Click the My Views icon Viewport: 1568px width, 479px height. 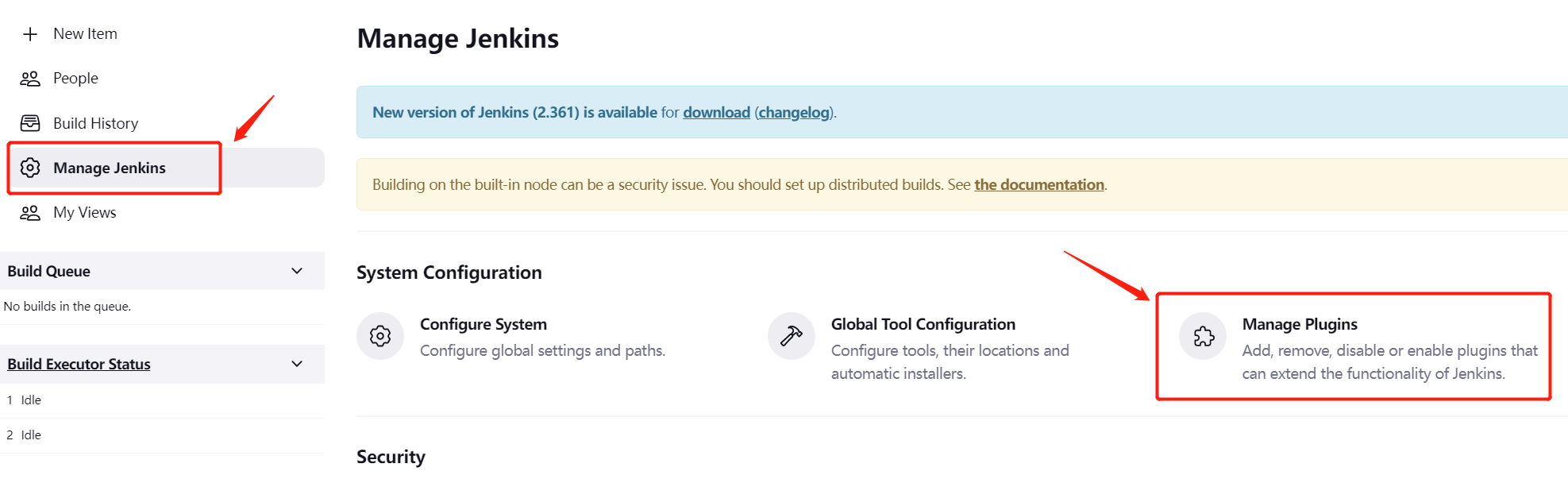[30, 213]
